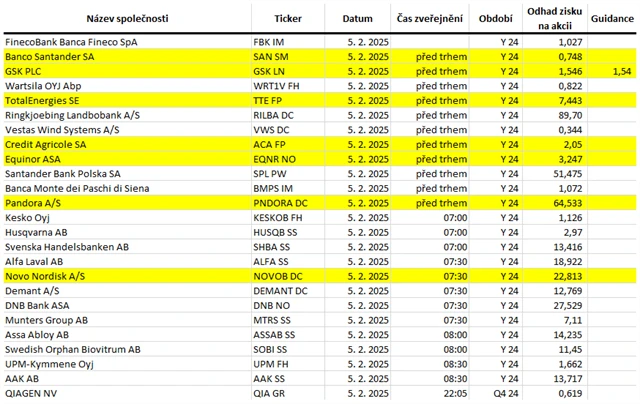Select the Období column header
The image size is (640, 404).
click(x=496, y=18)
